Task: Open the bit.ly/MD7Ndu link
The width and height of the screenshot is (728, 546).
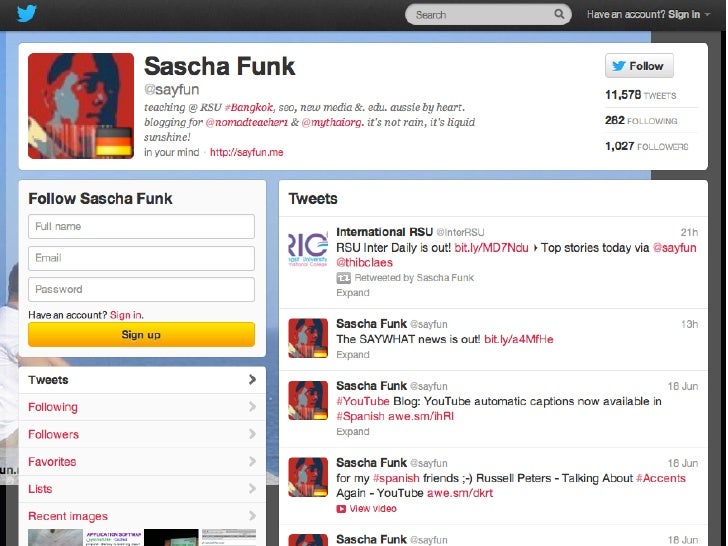Action: click(491, 247)
